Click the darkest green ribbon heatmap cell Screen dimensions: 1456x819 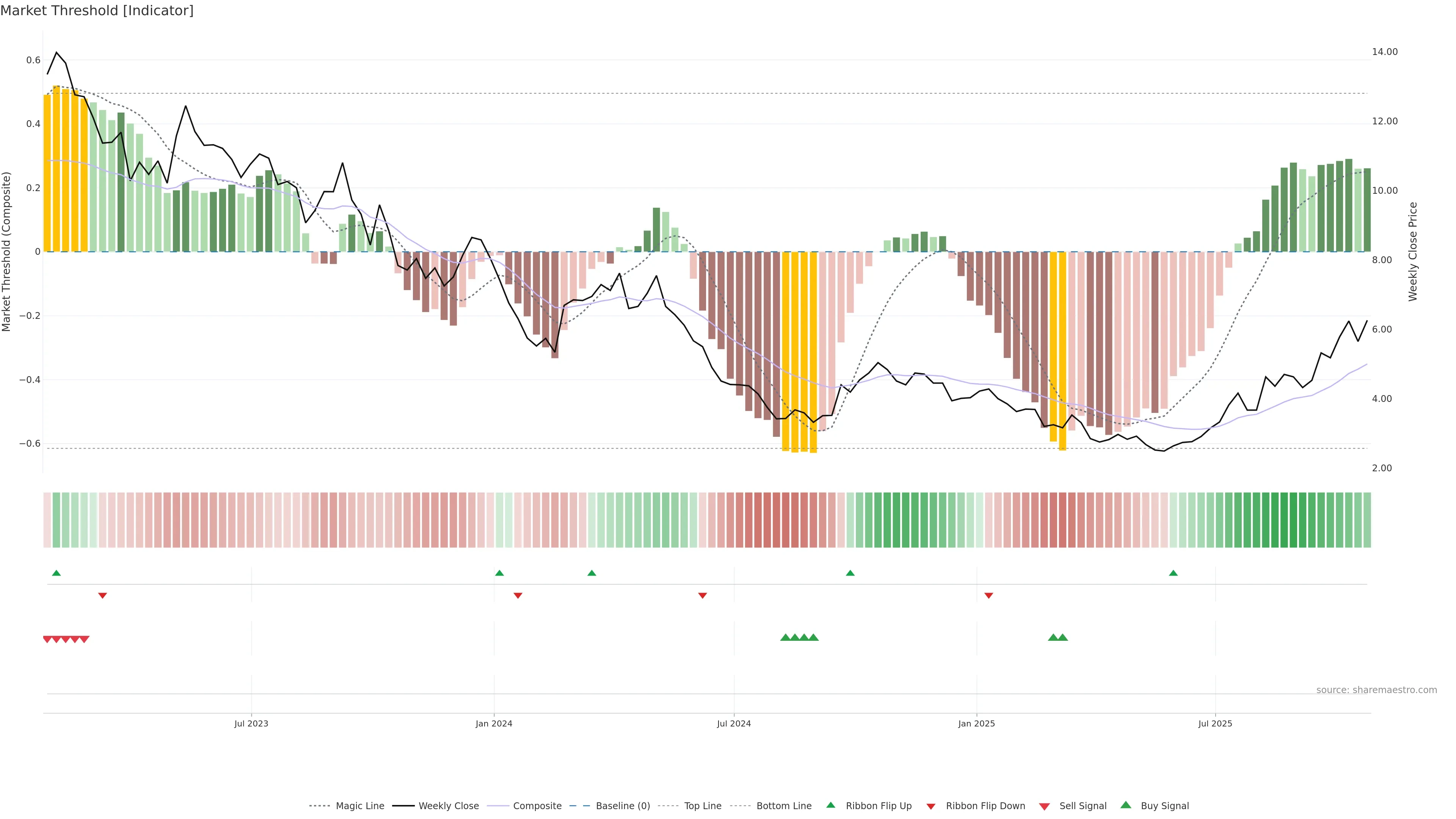pyautogui.click(x=1293, y=520)
